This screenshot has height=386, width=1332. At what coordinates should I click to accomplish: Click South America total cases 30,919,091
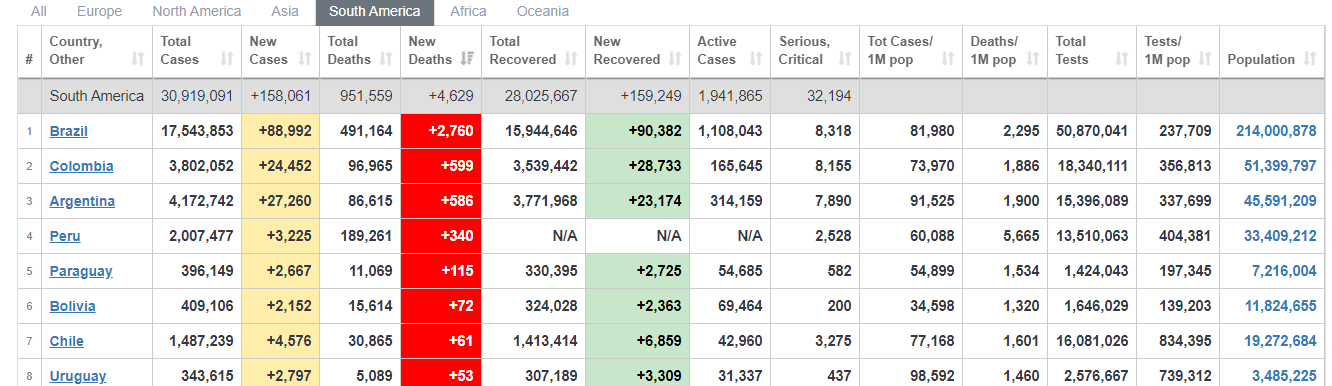pos(197,96)
